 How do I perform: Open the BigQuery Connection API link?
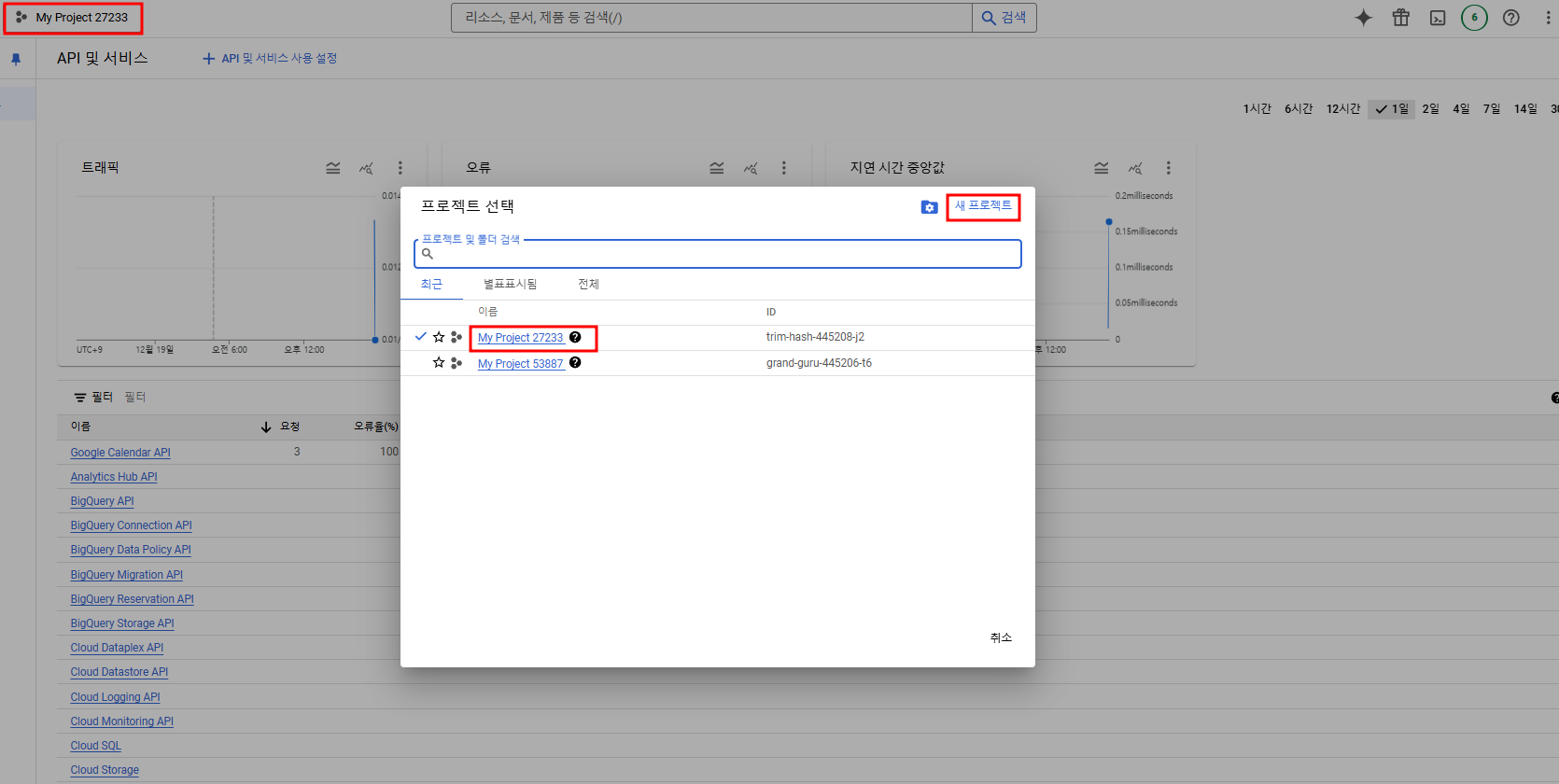(x=131, y=525)
